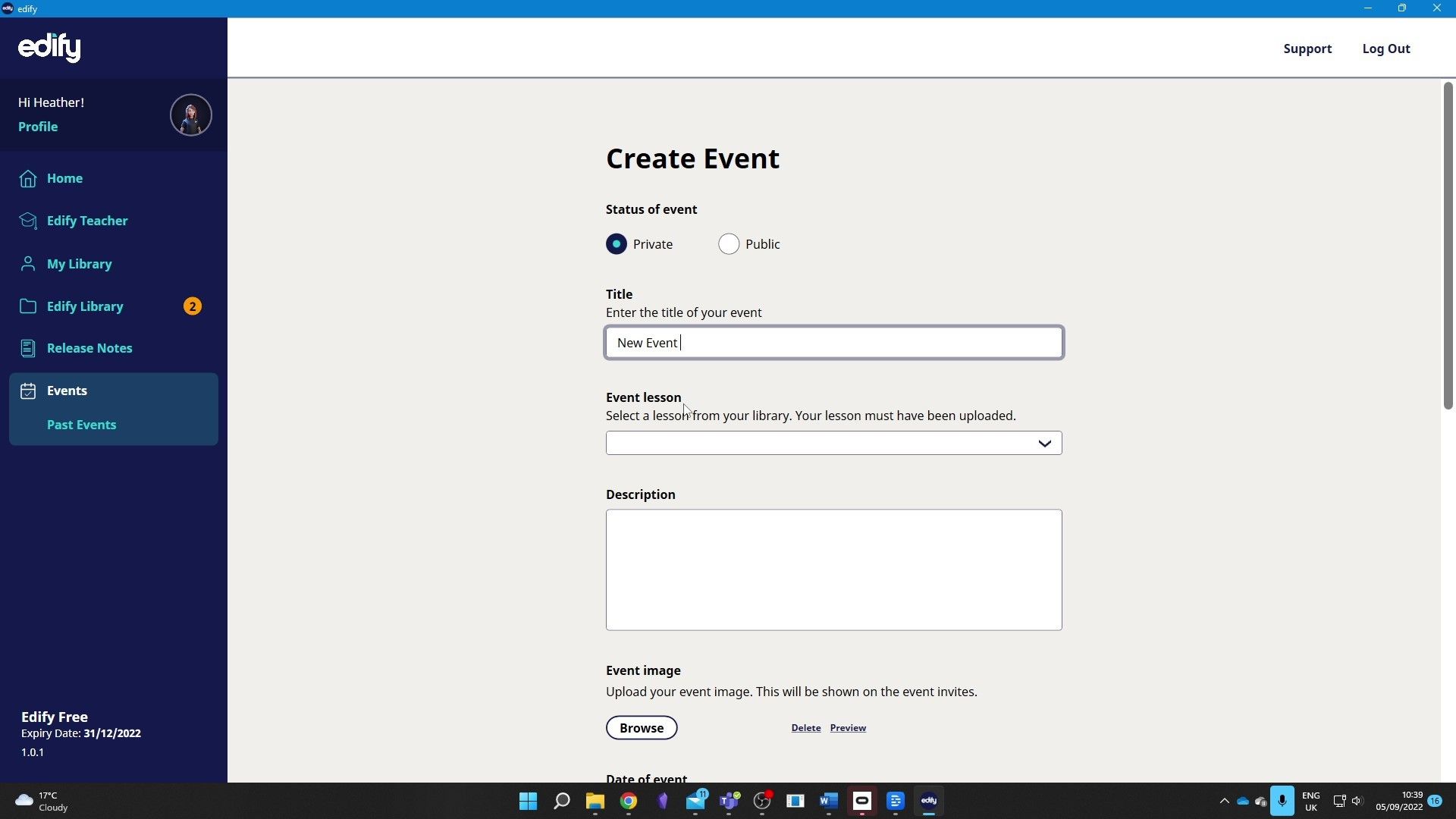1456x819 pixels.
Task: Click the My Library person icon
Action: 28,264
